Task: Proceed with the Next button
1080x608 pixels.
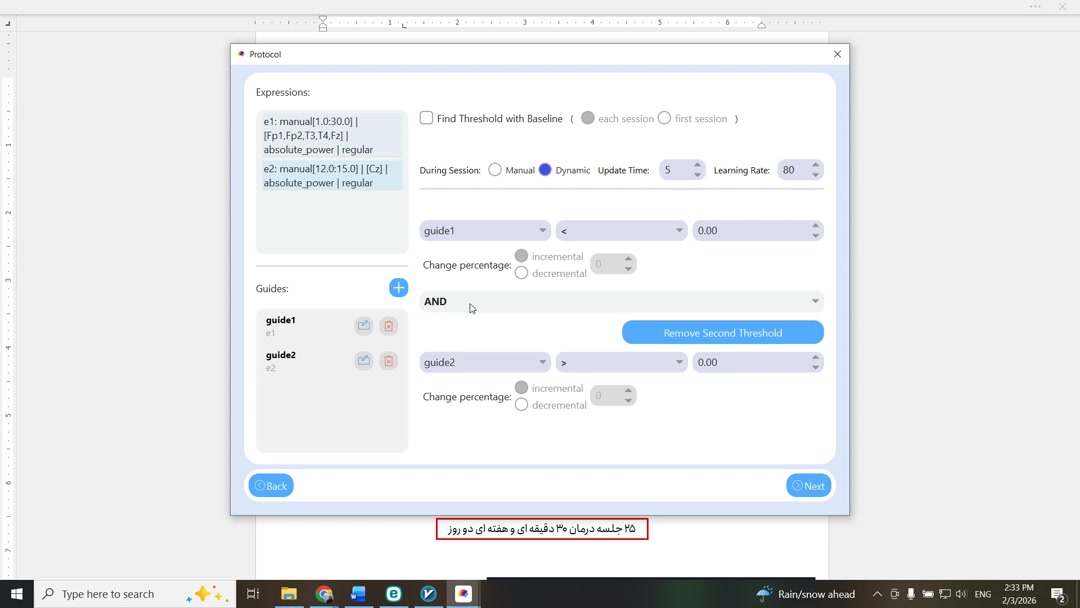Action: point(809,485)
